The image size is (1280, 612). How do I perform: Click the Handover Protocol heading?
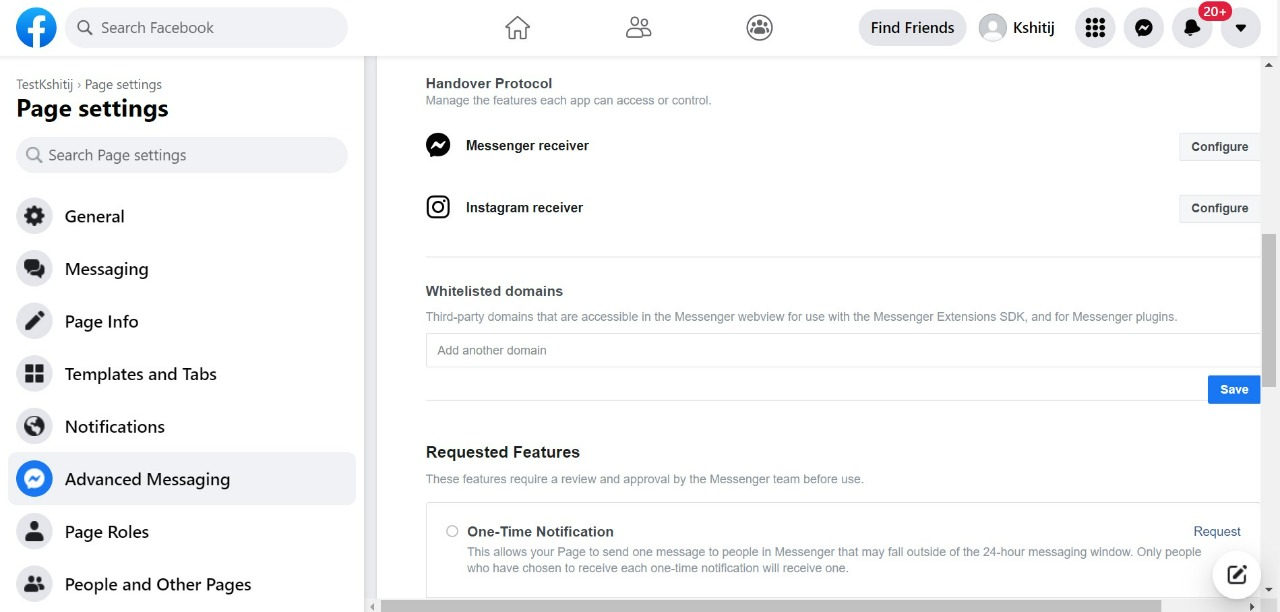[x=489, y=83]
